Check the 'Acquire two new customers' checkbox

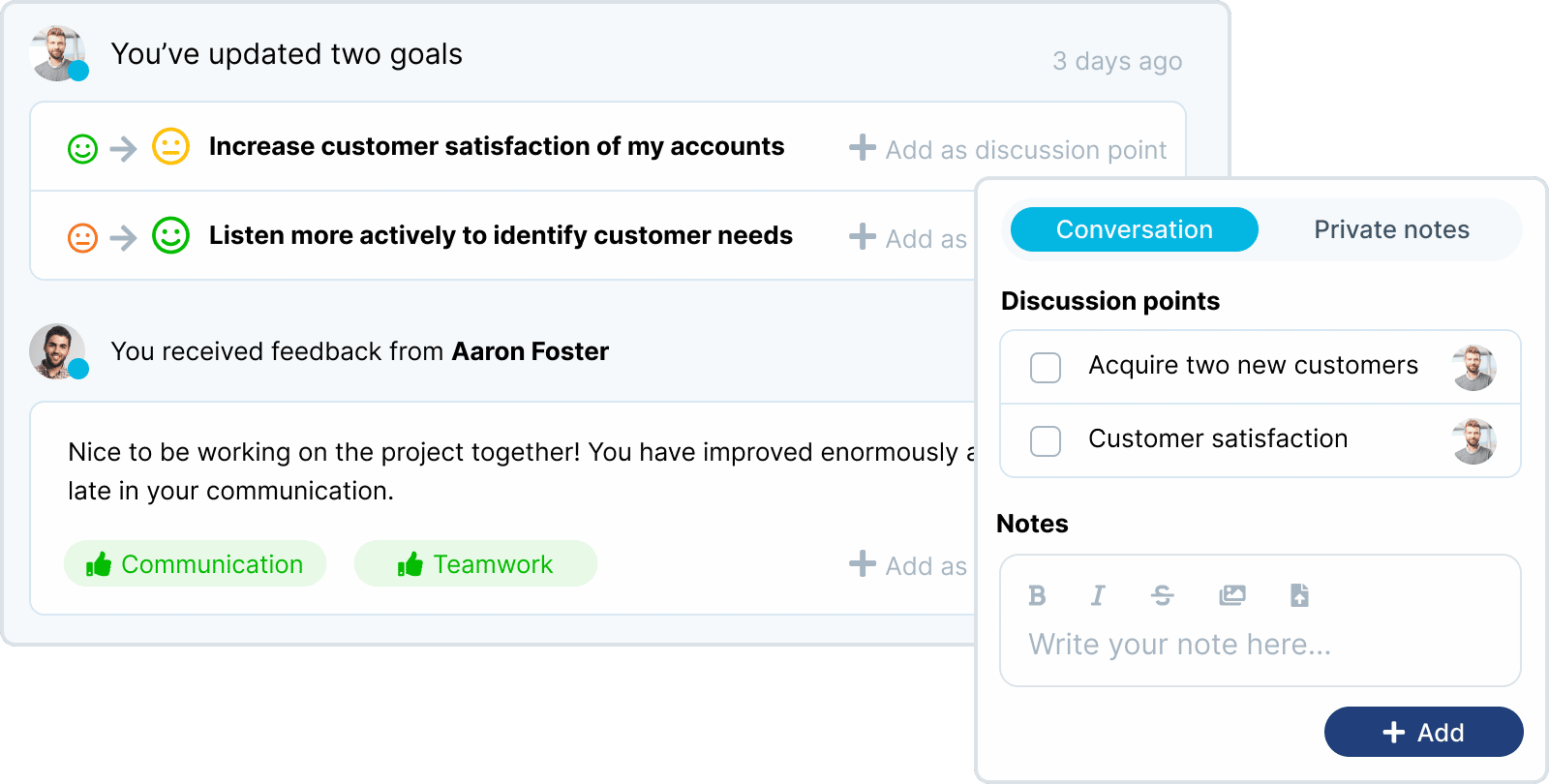tap(1046, 368)
